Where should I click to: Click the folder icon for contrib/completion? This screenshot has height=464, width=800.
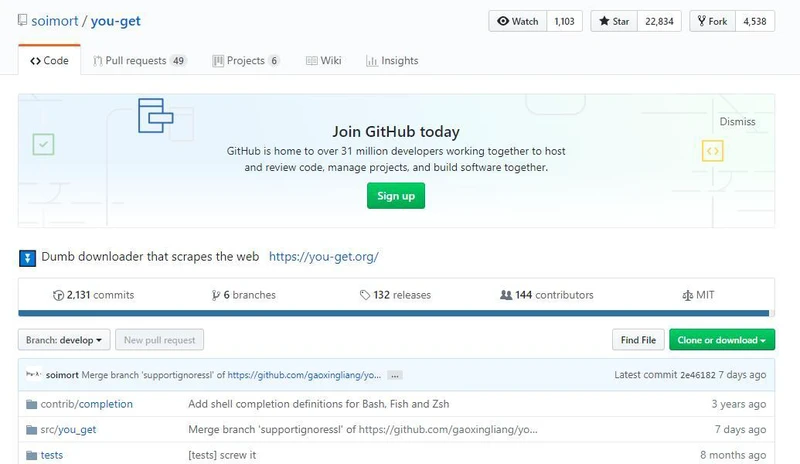[x=32, y=405]
